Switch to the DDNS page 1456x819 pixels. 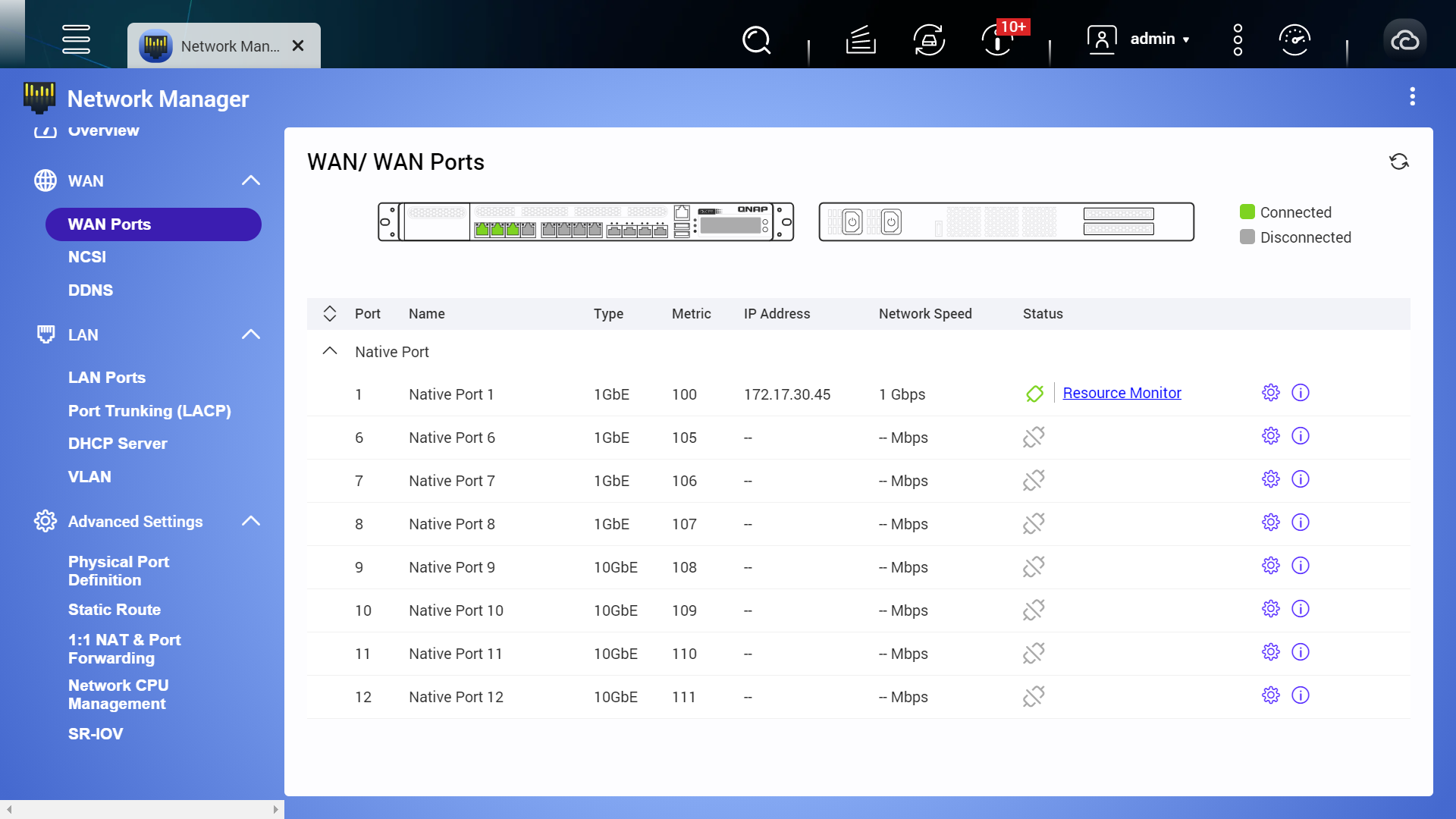(90, 290)
